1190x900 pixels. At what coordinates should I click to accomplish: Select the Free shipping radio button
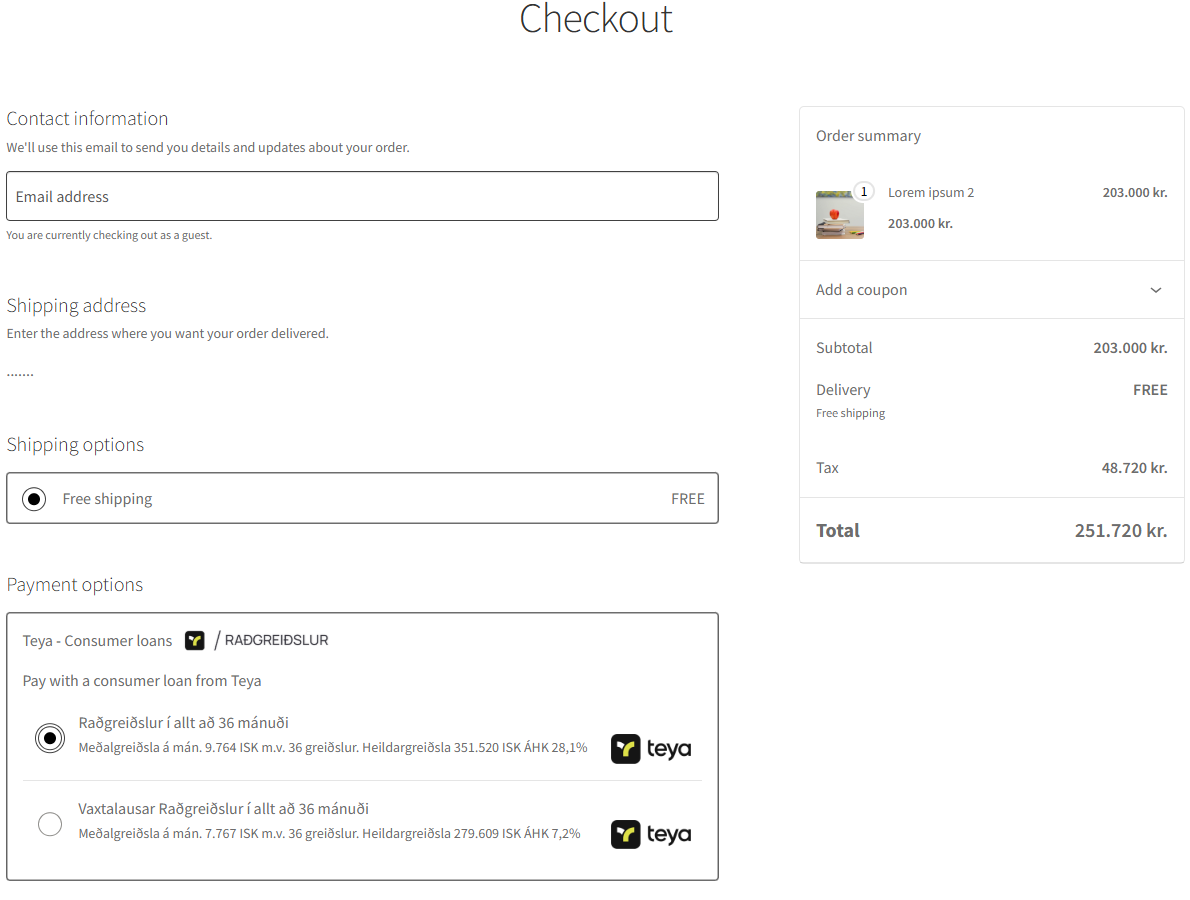click(34, 499)
